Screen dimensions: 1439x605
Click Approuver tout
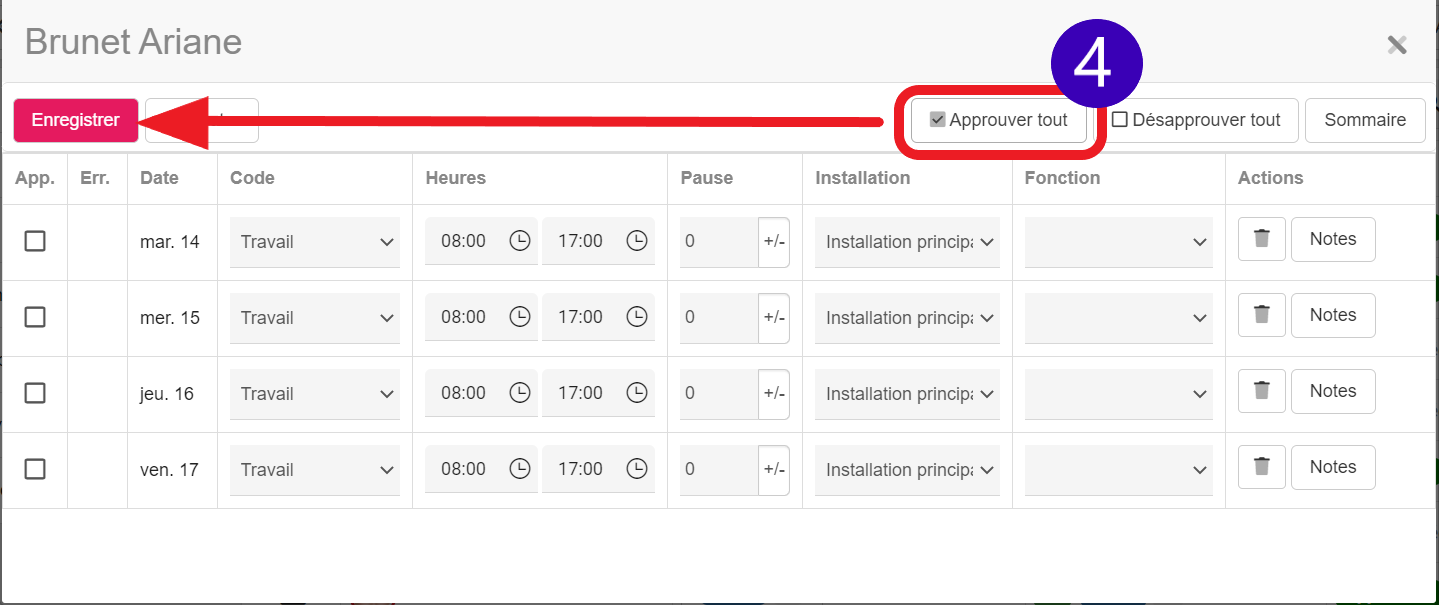tap(999, 120)
